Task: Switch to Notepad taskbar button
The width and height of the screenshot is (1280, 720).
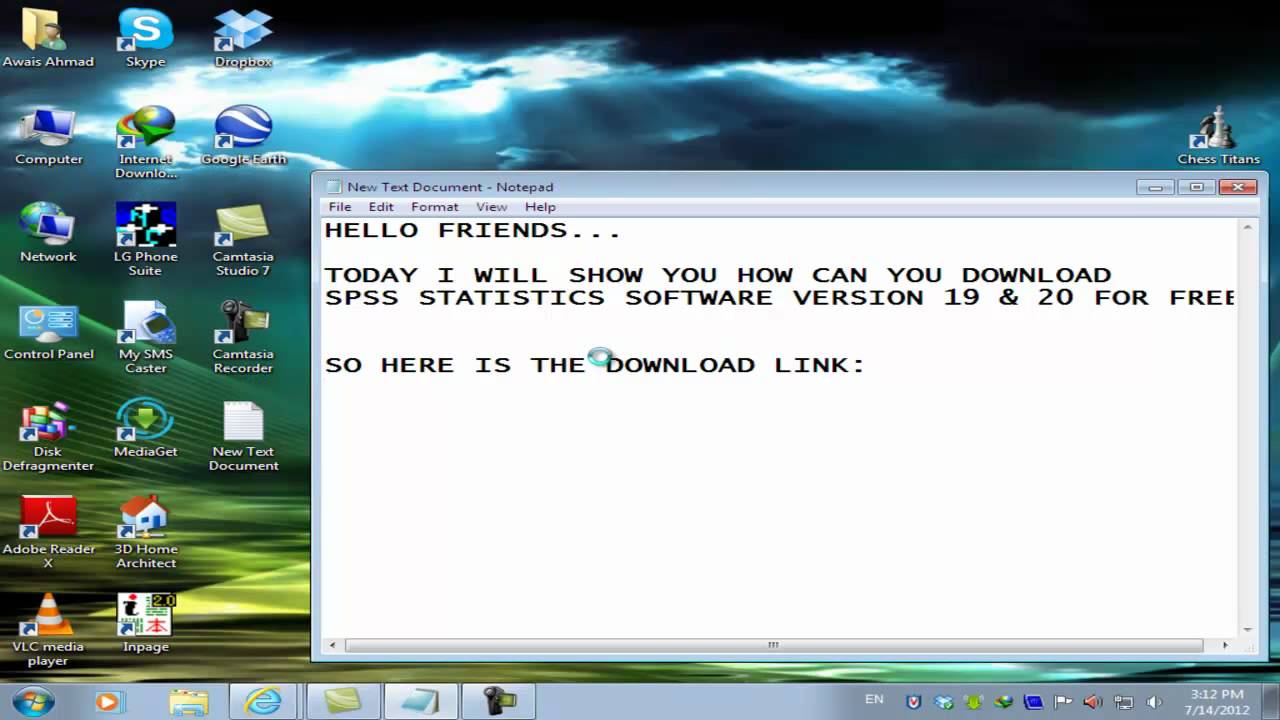Action: (420, 701)
